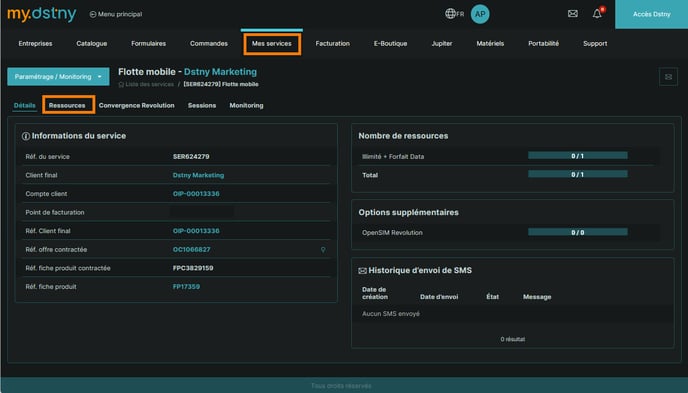
Task: Click the Accès Dstny button
Action: tap(652, 14)
